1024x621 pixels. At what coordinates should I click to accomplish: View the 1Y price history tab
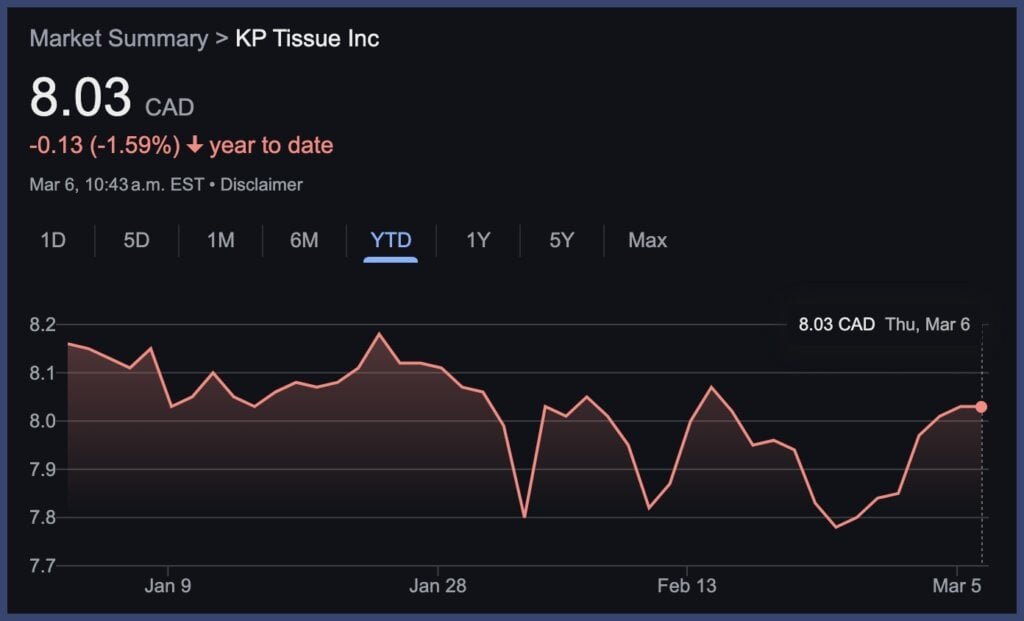pos(478,240)
